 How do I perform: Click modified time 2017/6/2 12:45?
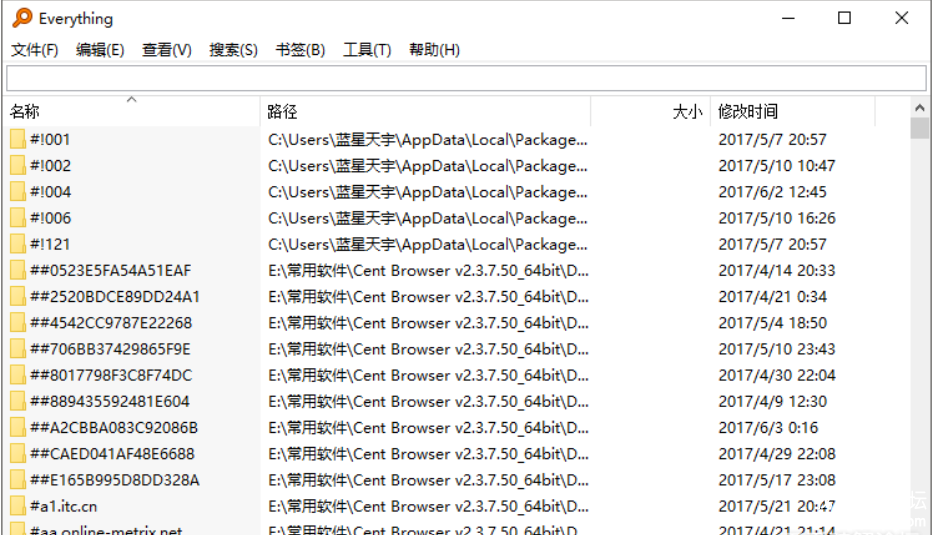tap(772, 192)
